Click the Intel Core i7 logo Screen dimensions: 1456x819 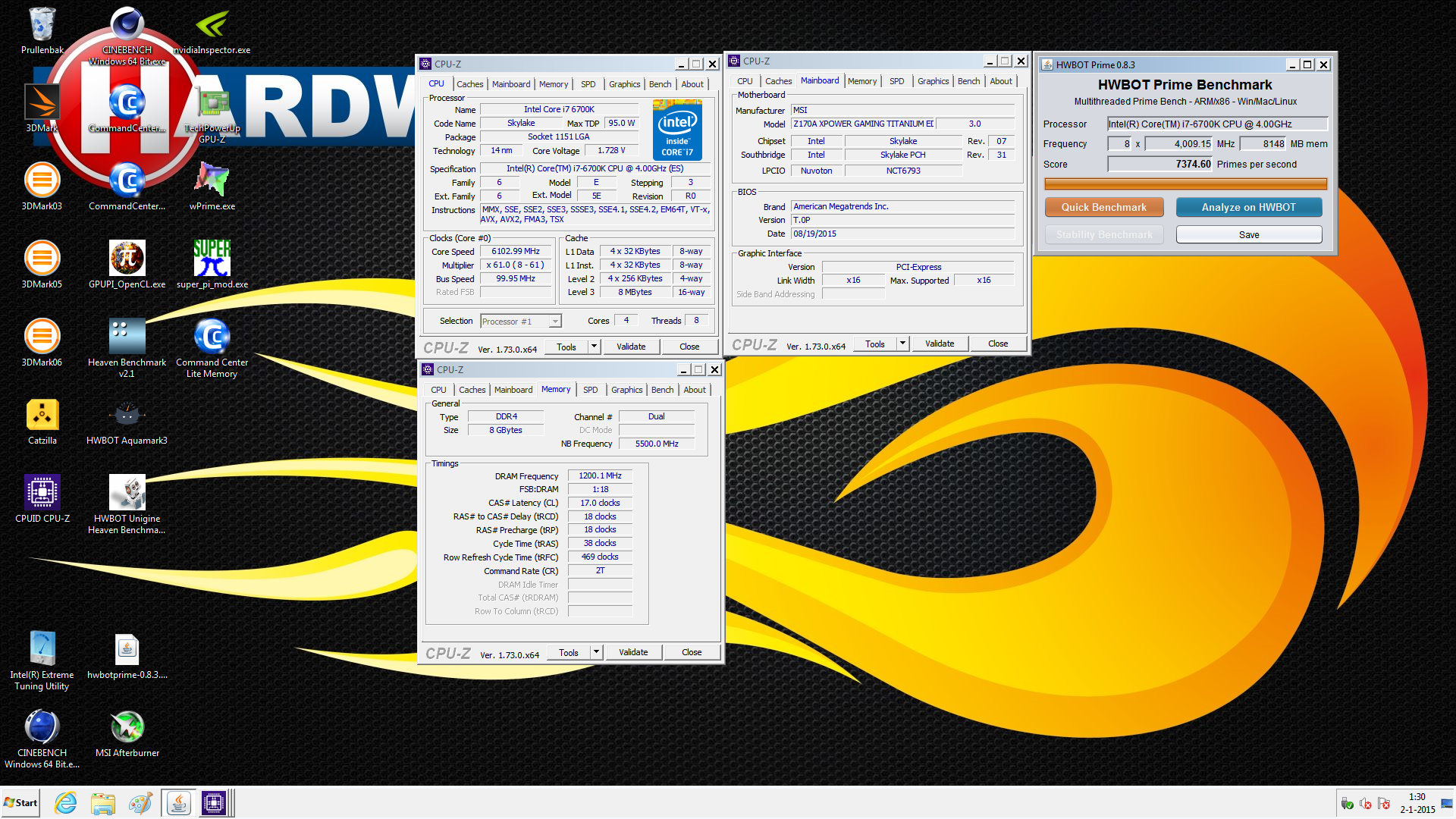(677, 130)
